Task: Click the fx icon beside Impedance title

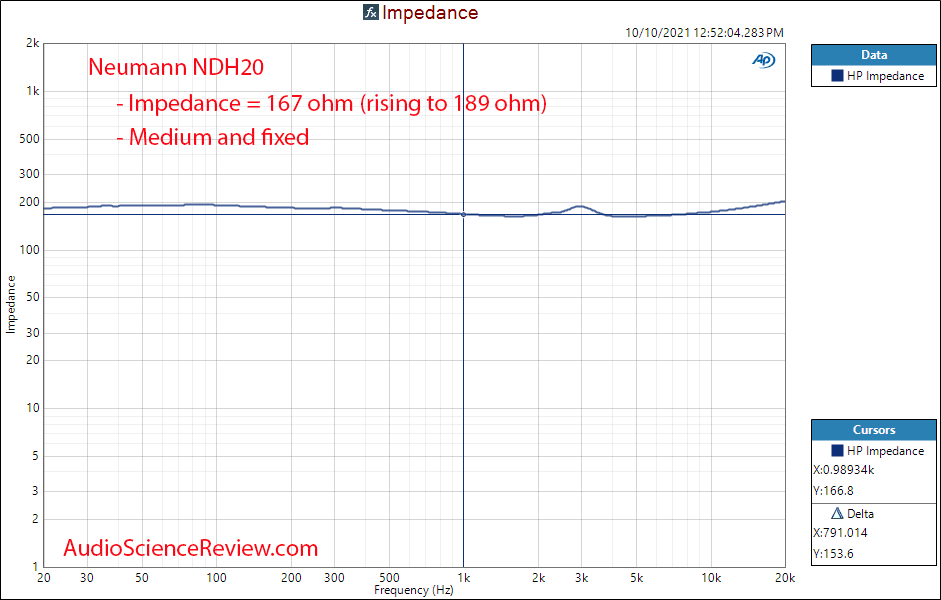Action: [x=370, y=12]
